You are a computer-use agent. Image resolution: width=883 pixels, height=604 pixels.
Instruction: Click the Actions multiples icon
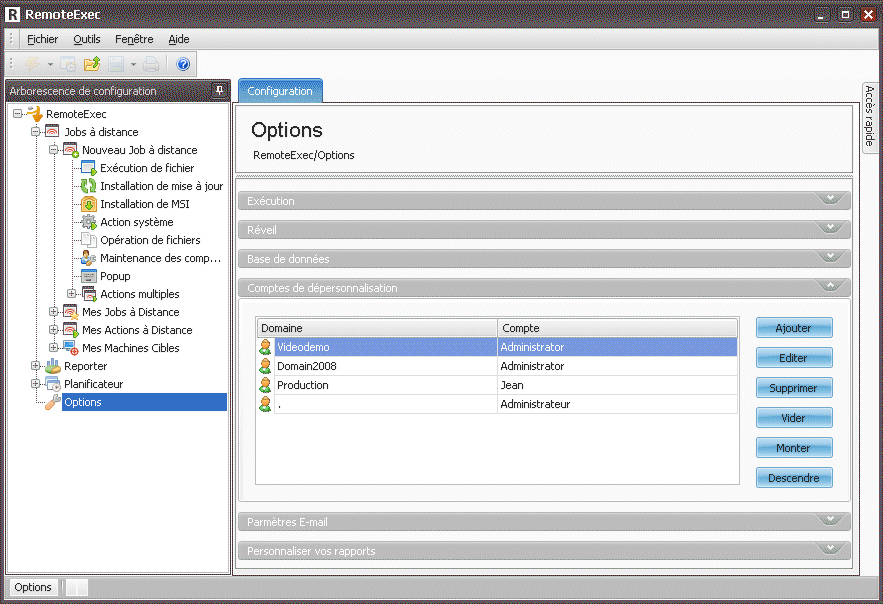click(89, 294)
